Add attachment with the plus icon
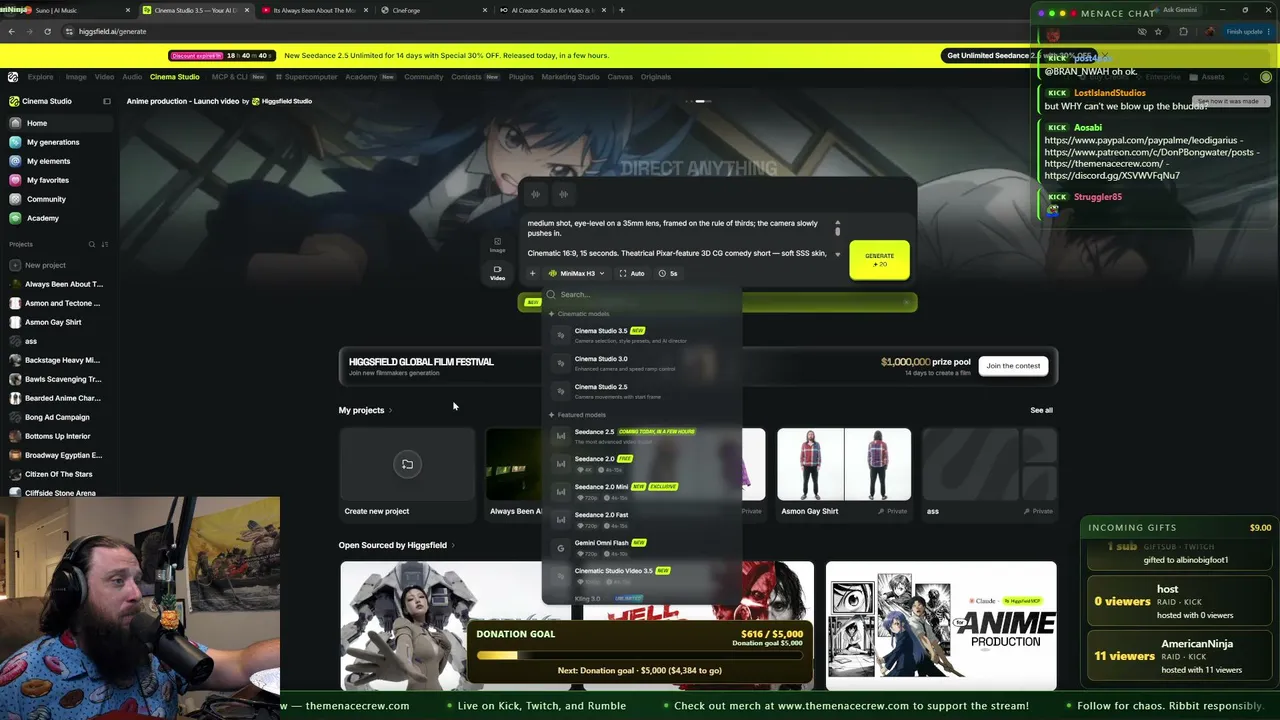1280x720 pixels. tap(532, 273)
